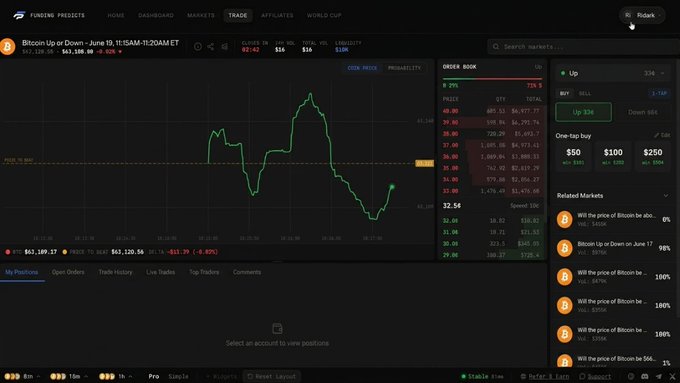
Task: Select the Sell mode toggle
Action: click(x=585, y=93)
